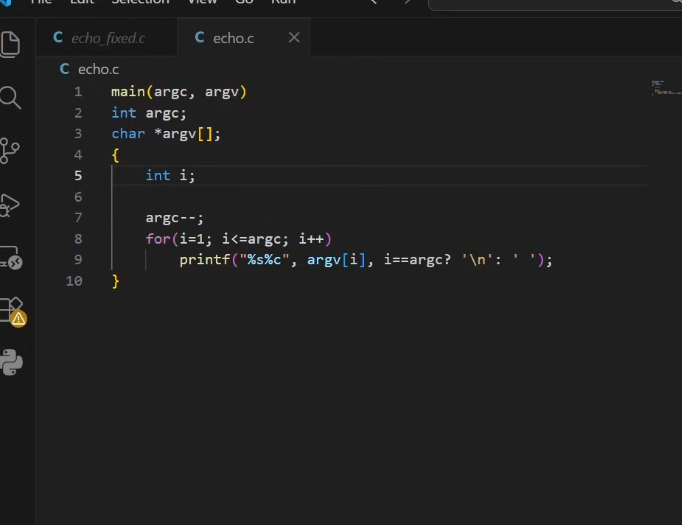The height and width of the screenshot is (525, 682).
Task: Place cursor on the argc-- line
Action: click(x=175, y=218)
